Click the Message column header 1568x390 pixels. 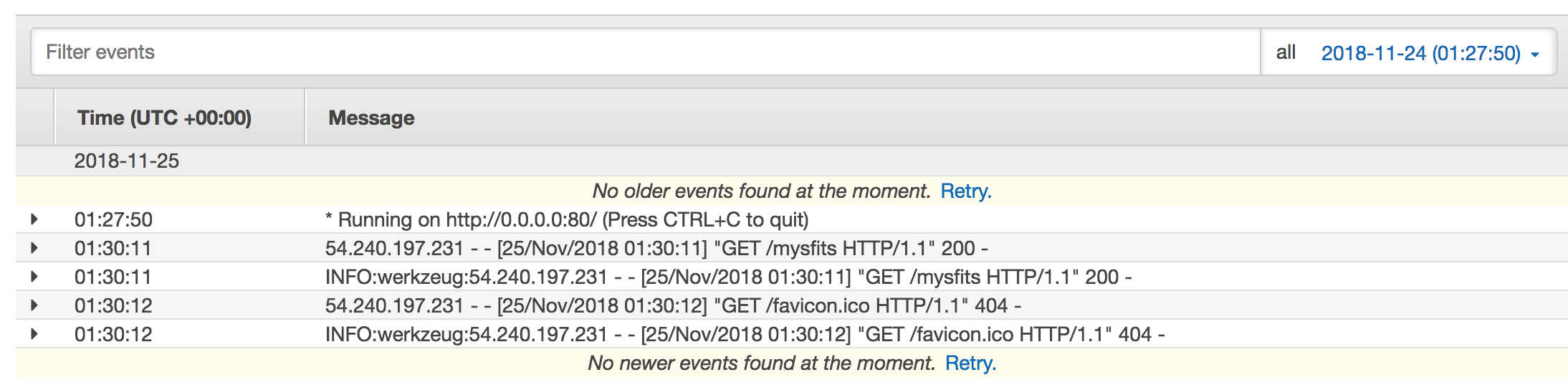click(371, 118)
